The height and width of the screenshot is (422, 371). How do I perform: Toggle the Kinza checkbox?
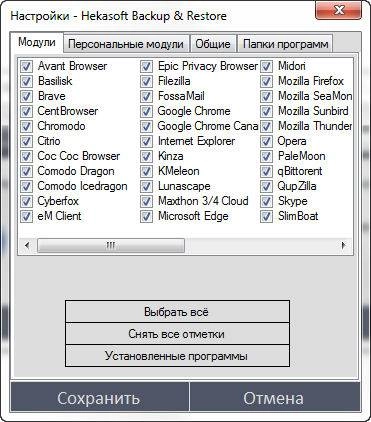point(146,156)
